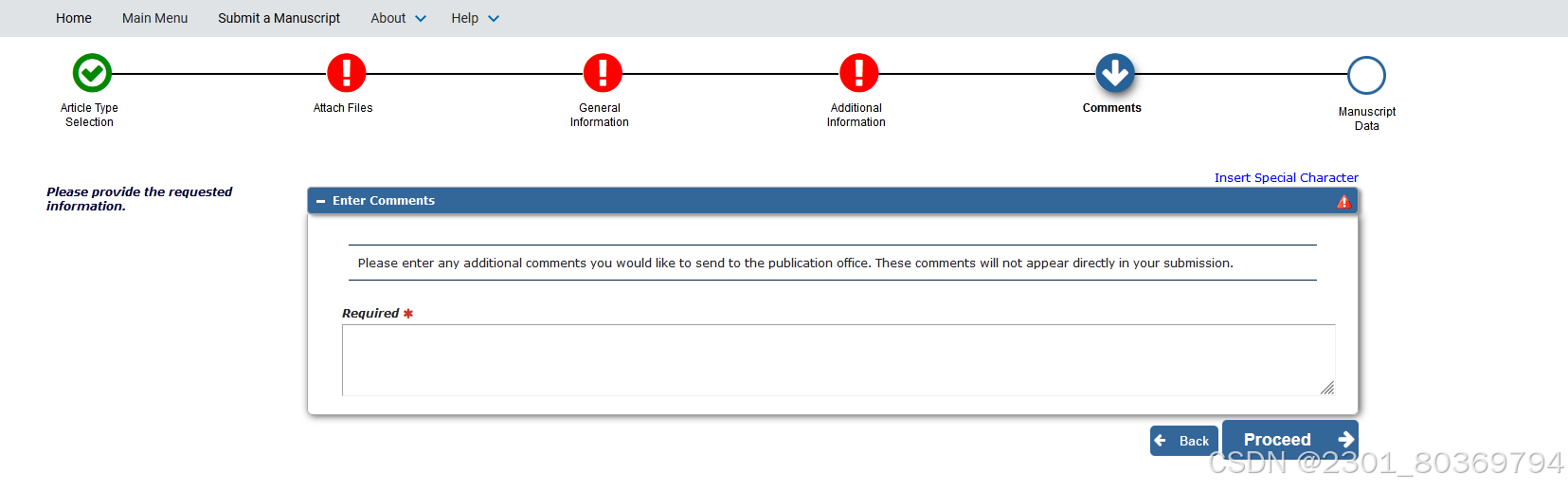This screenshot has height=491, width=1568.
Task: Open Main Menu in the navigation bar
Action: point(155,18)
